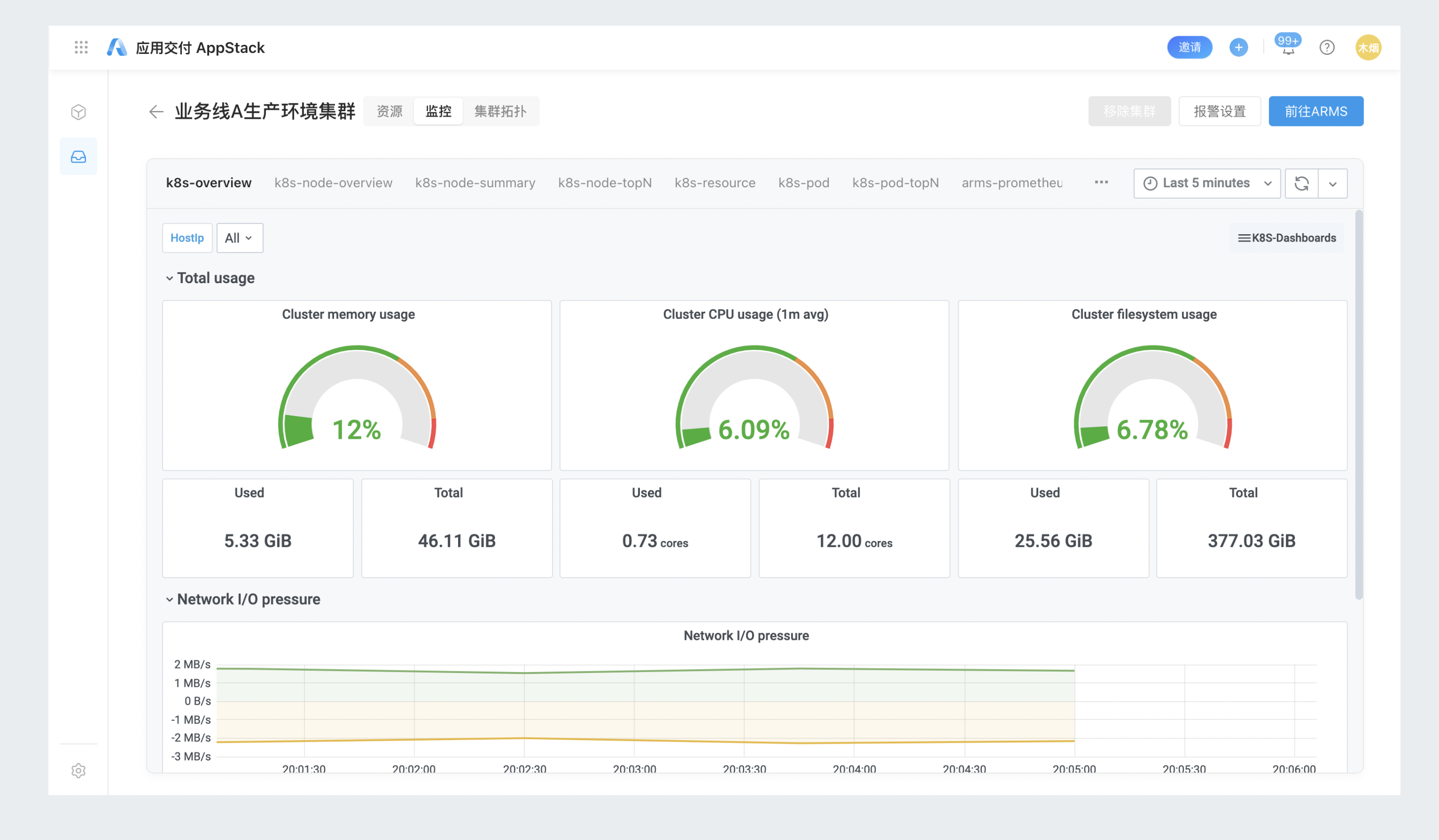
Task: Click the Cluster CPU usage (1m avg) title
Action: click(745, 315)
